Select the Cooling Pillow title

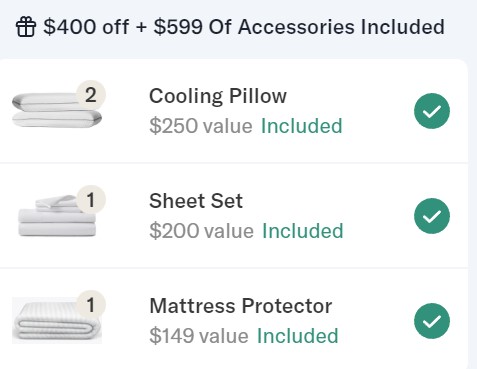click(x=218, y=97)
